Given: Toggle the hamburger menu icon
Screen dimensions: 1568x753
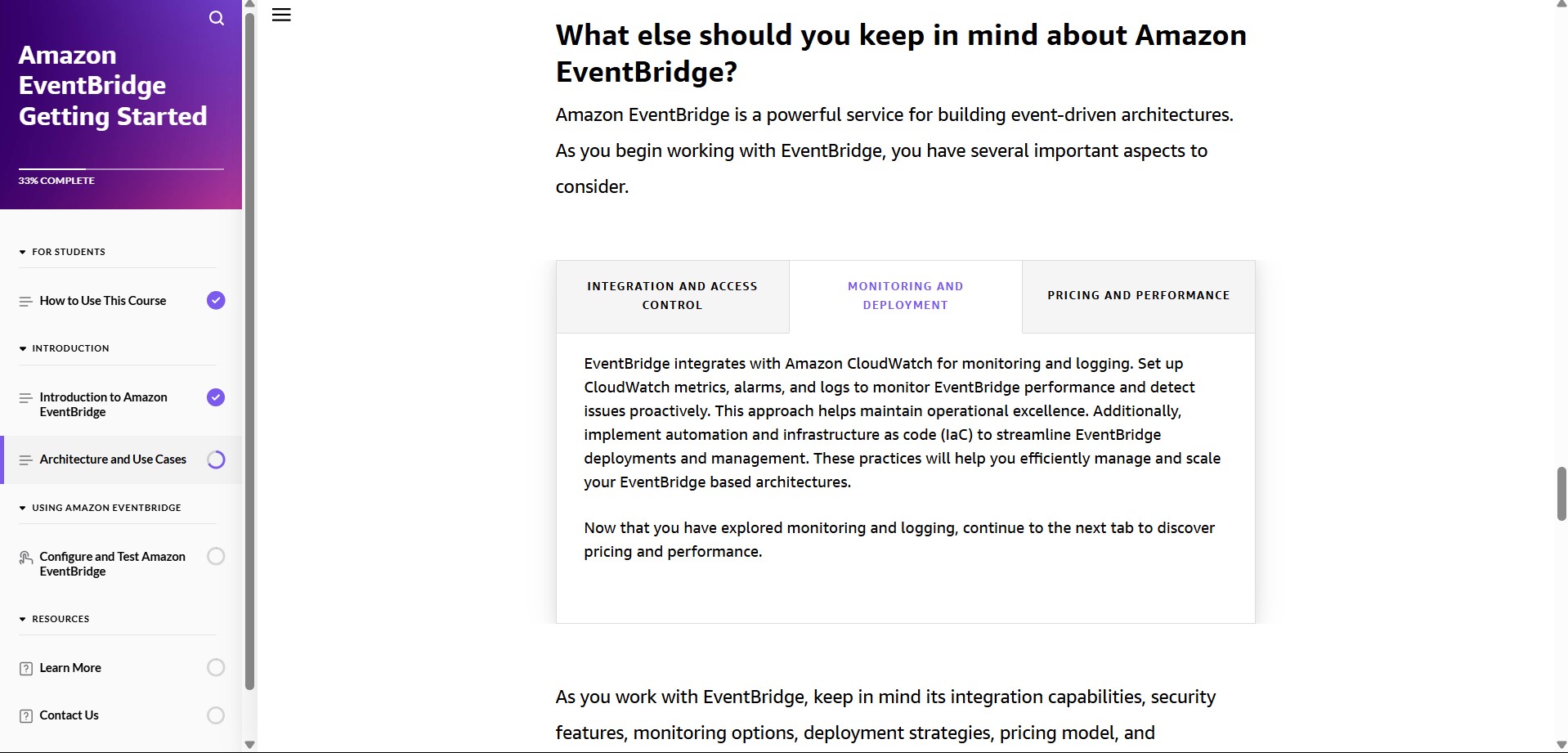Looking at the screenshot, I should pos(281,15).
